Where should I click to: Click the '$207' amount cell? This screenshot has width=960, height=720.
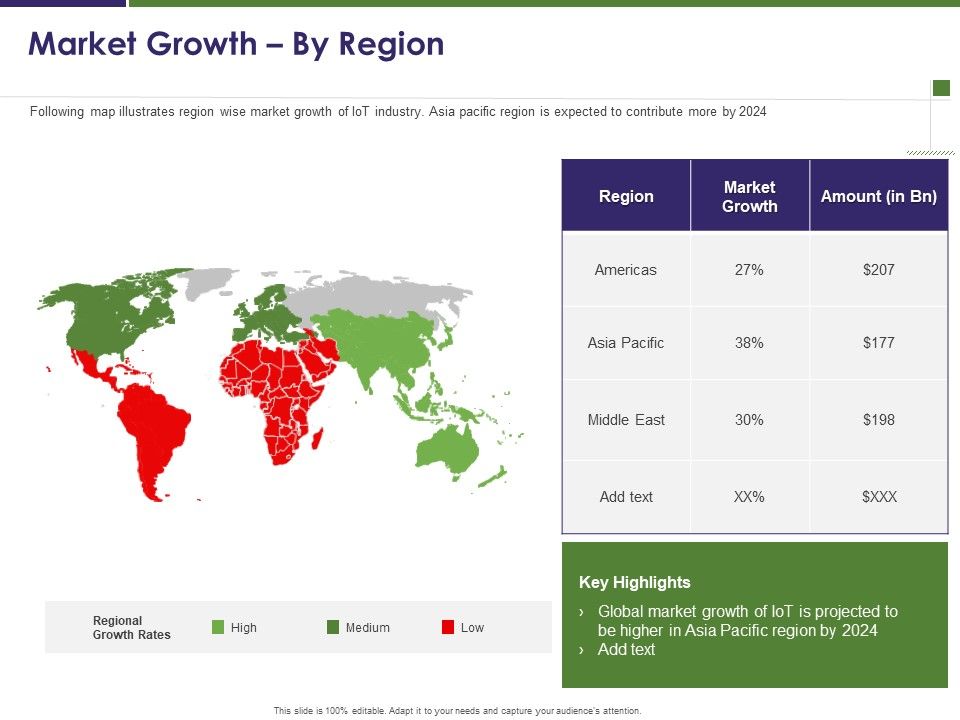(x=879, y=269)
